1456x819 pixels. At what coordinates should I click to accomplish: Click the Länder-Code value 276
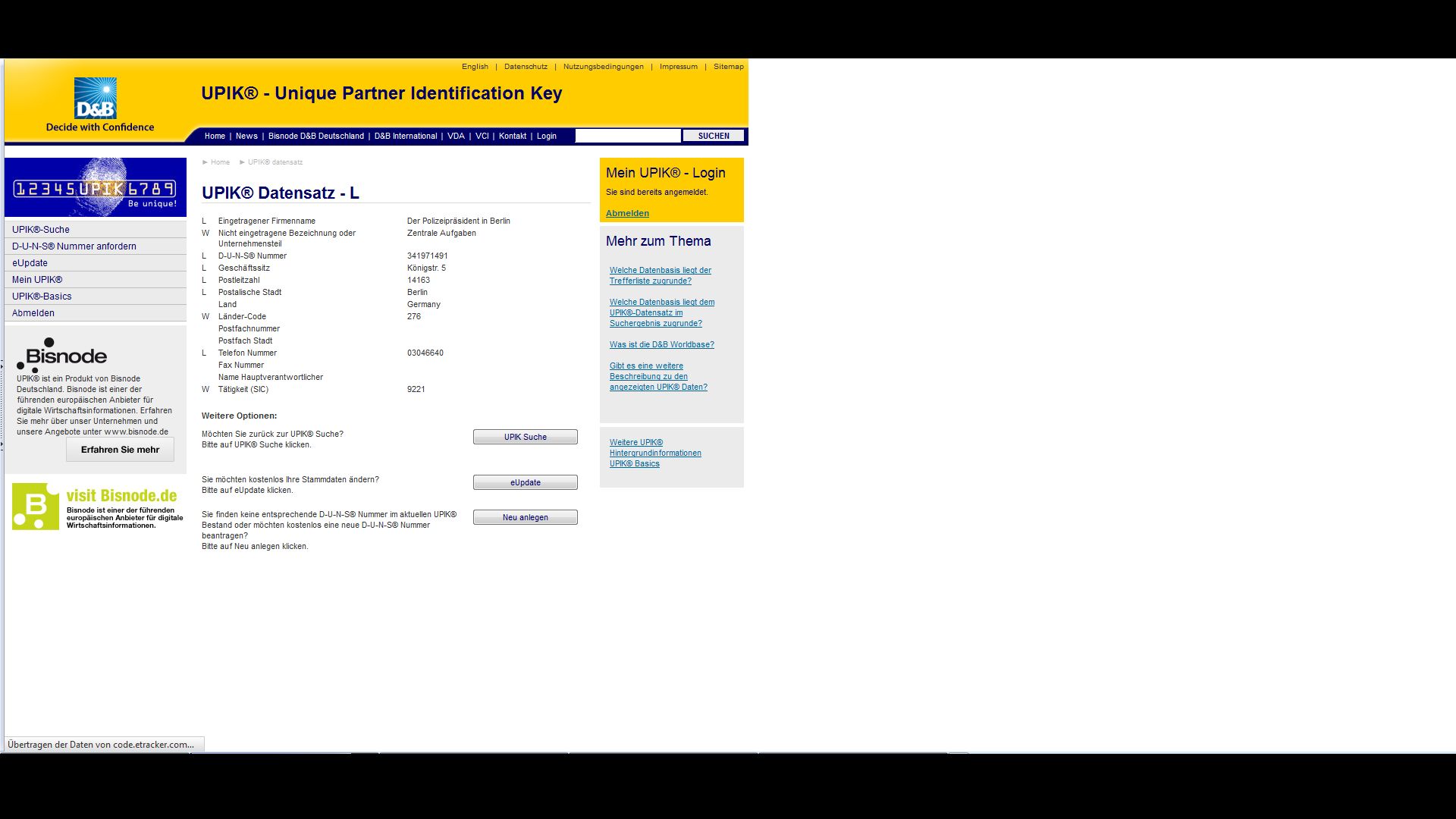(414, 317)
